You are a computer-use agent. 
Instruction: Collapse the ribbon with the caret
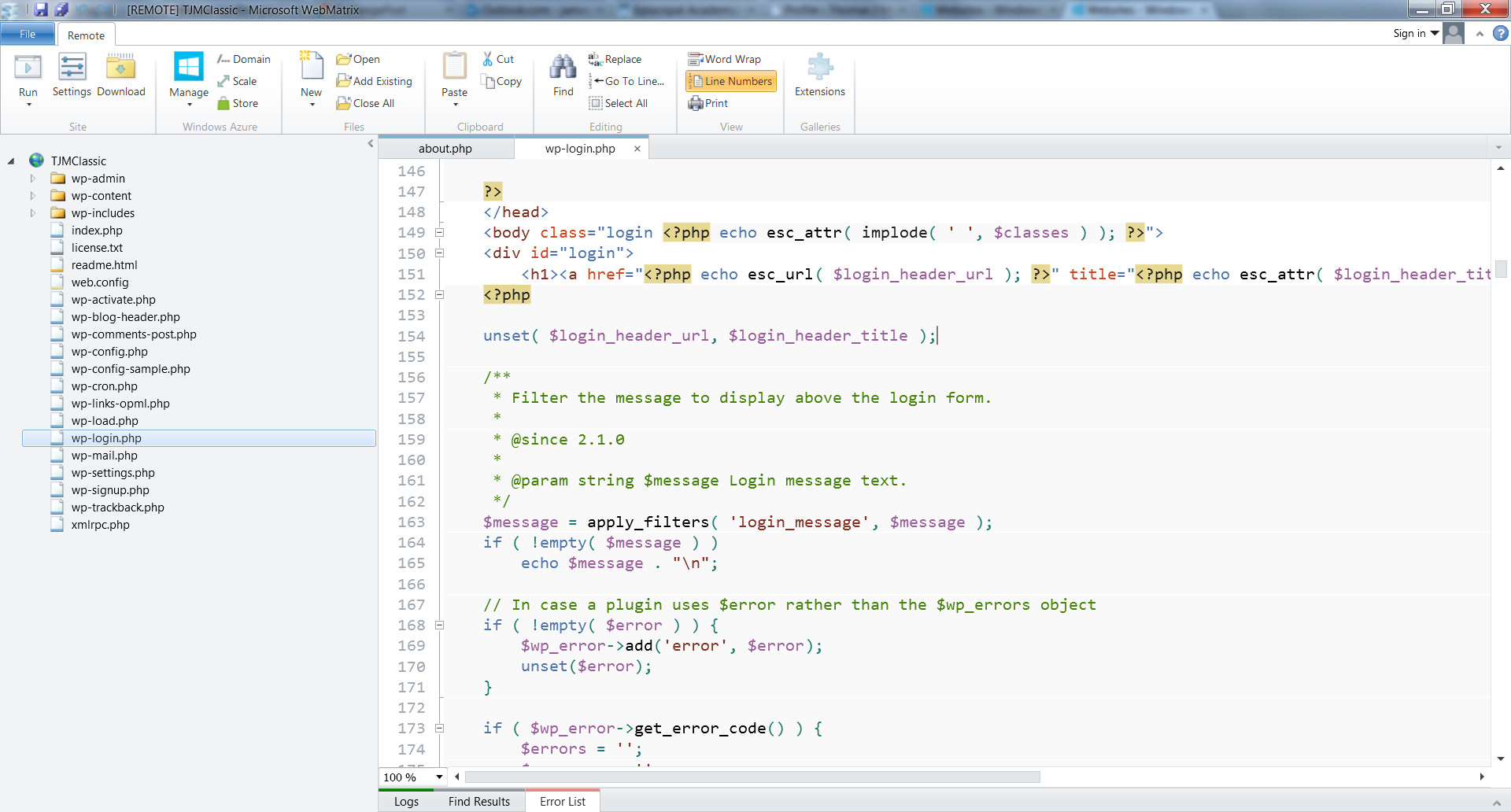1480,34
